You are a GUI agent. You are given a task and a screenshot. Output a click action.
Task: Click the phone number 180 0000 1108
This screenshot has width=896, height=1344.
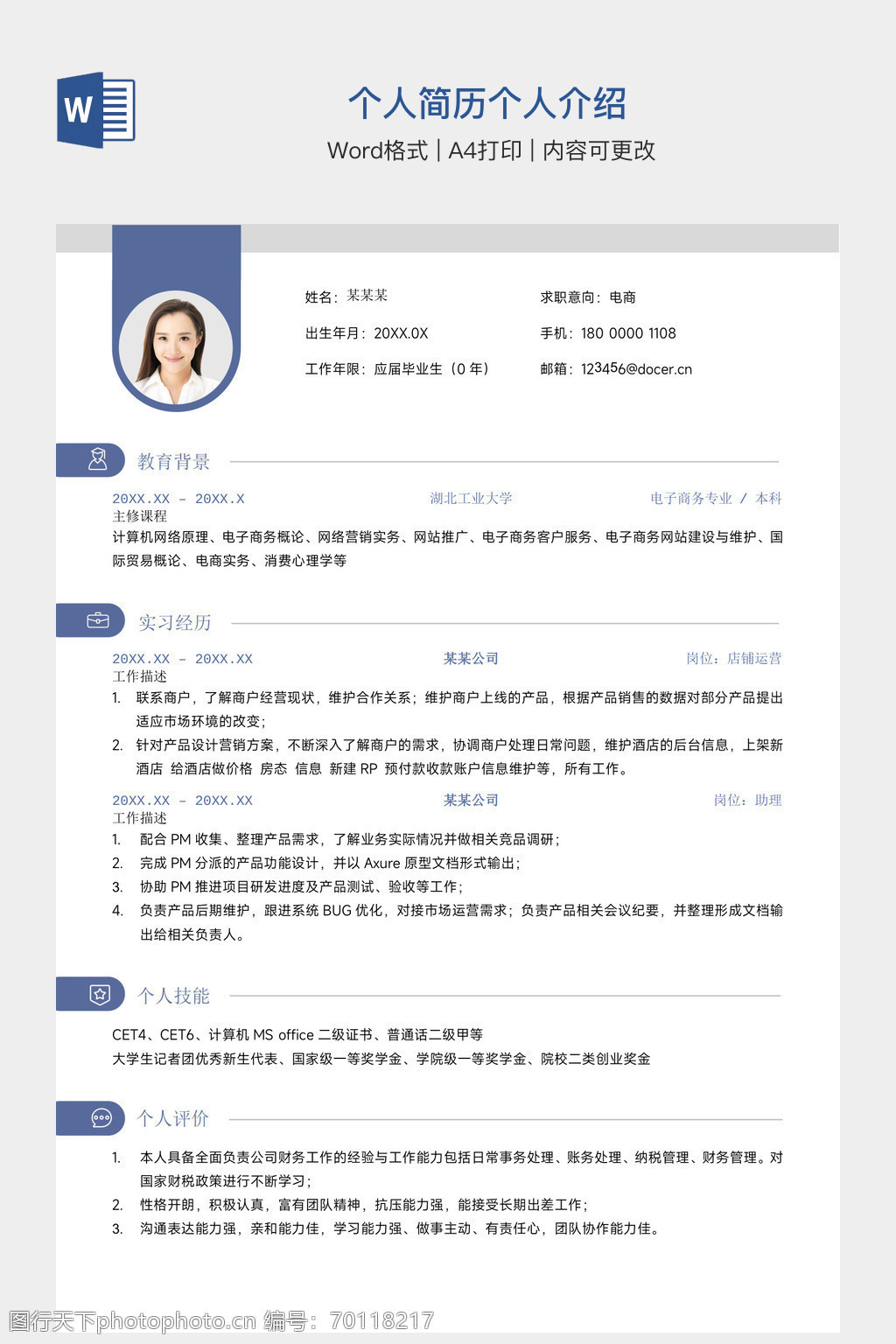(x=628, y=333)
